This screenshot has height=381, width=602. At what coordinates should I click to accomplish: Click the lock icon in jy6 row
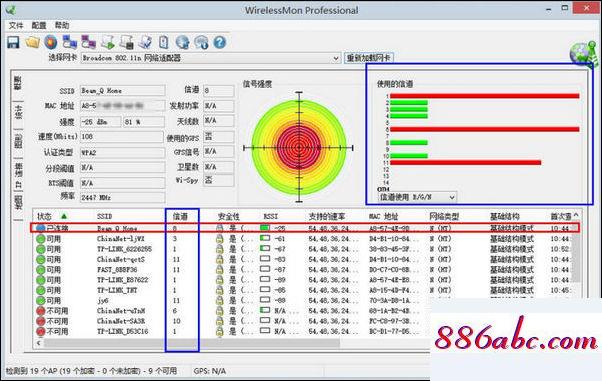click(219, 300)
